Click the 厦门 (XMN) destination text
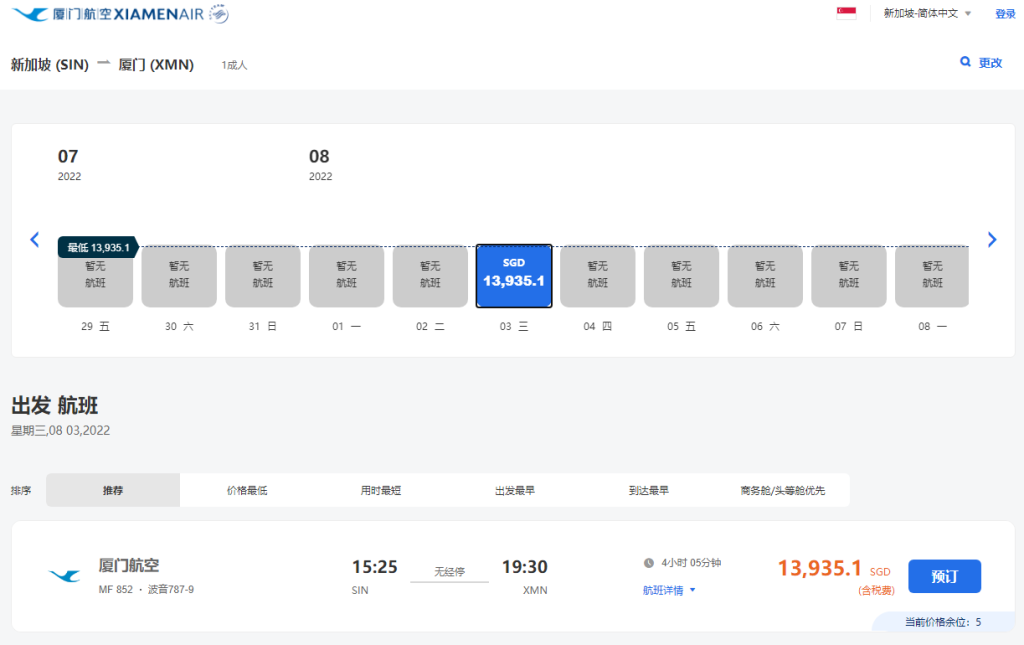The width and height of the screenshot is (1024, 645). coord(156,65)
